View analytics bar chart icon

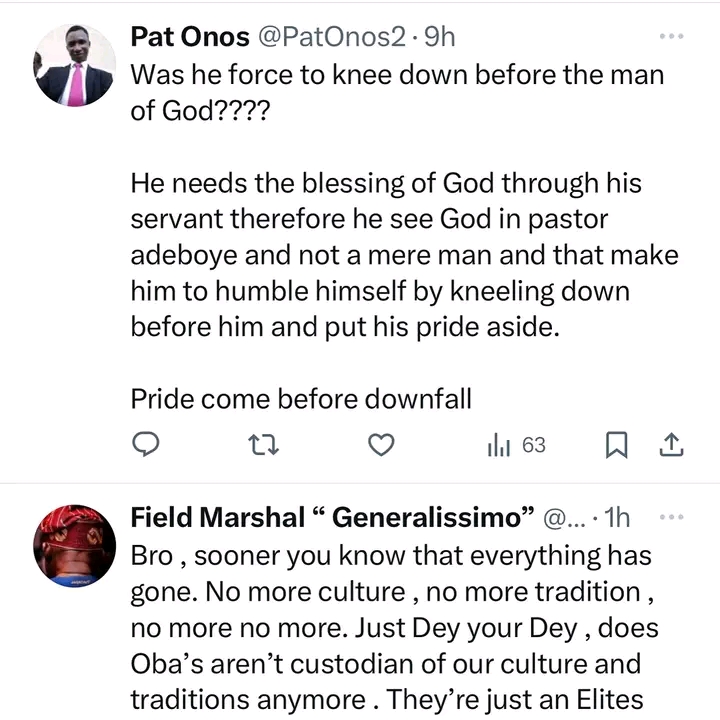[498, 445]
